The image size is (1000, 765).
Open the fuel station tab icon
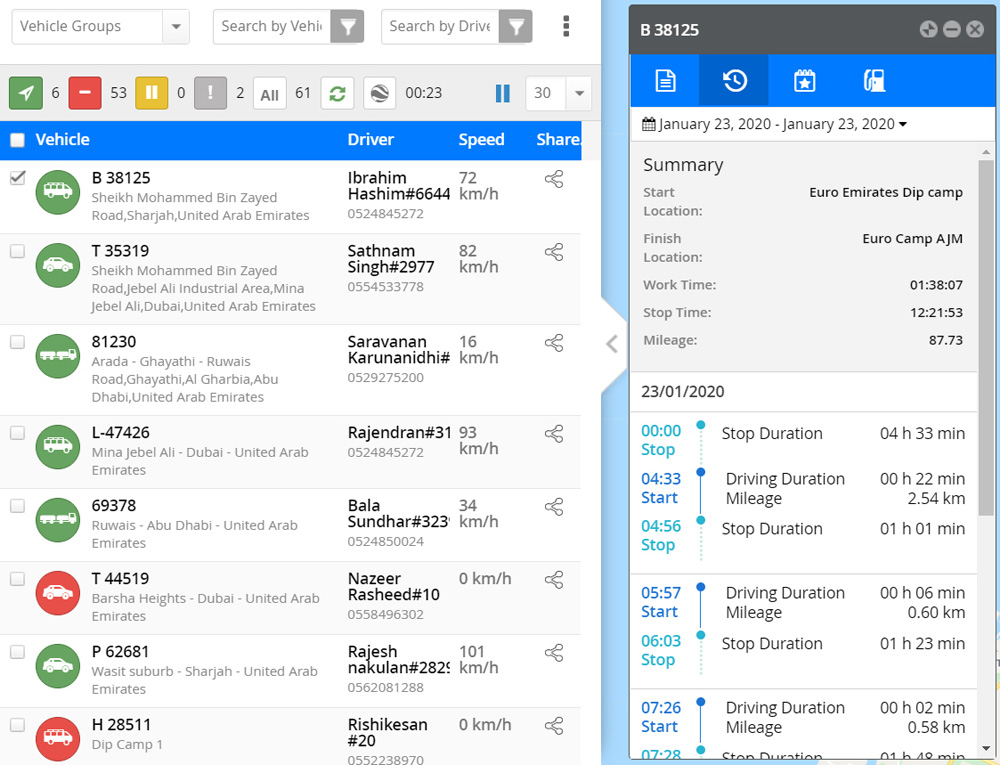pos(873,81)
